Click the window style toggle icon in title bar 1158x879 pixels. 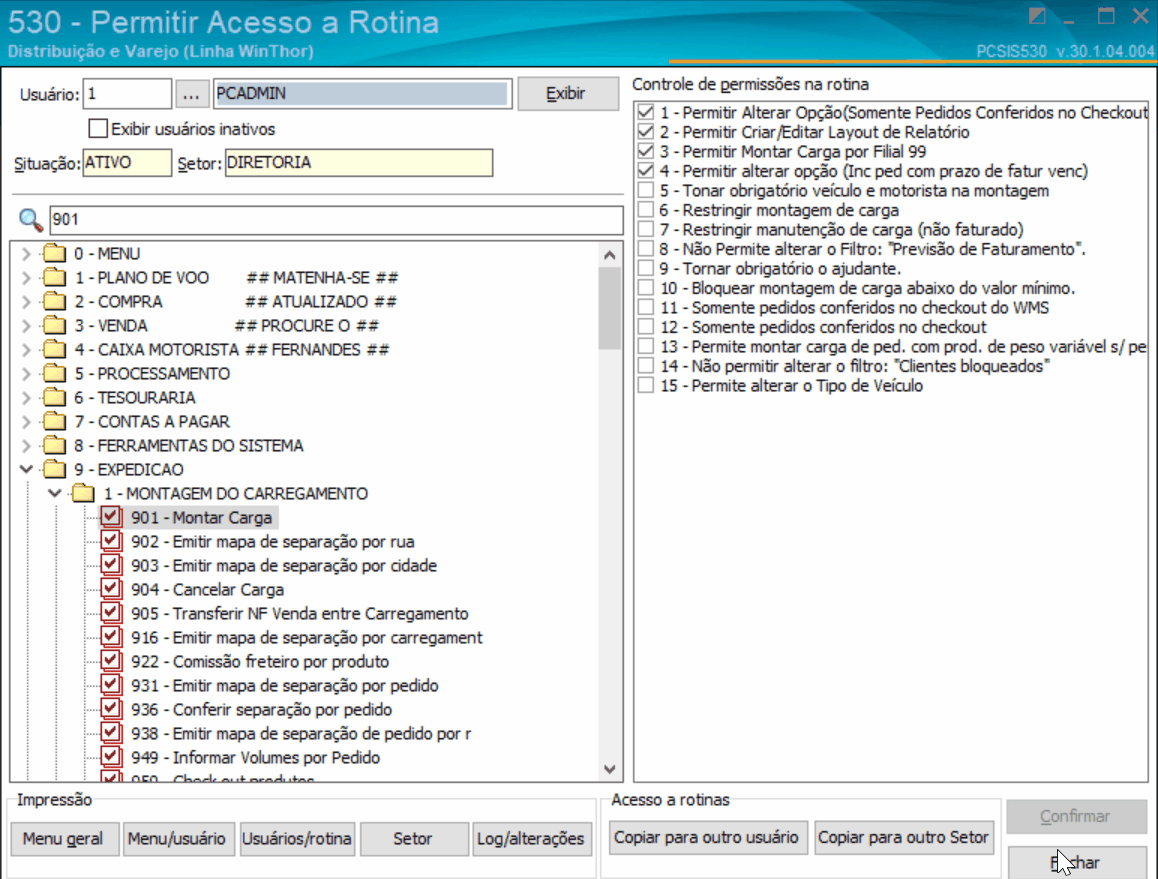[1037, 16]
